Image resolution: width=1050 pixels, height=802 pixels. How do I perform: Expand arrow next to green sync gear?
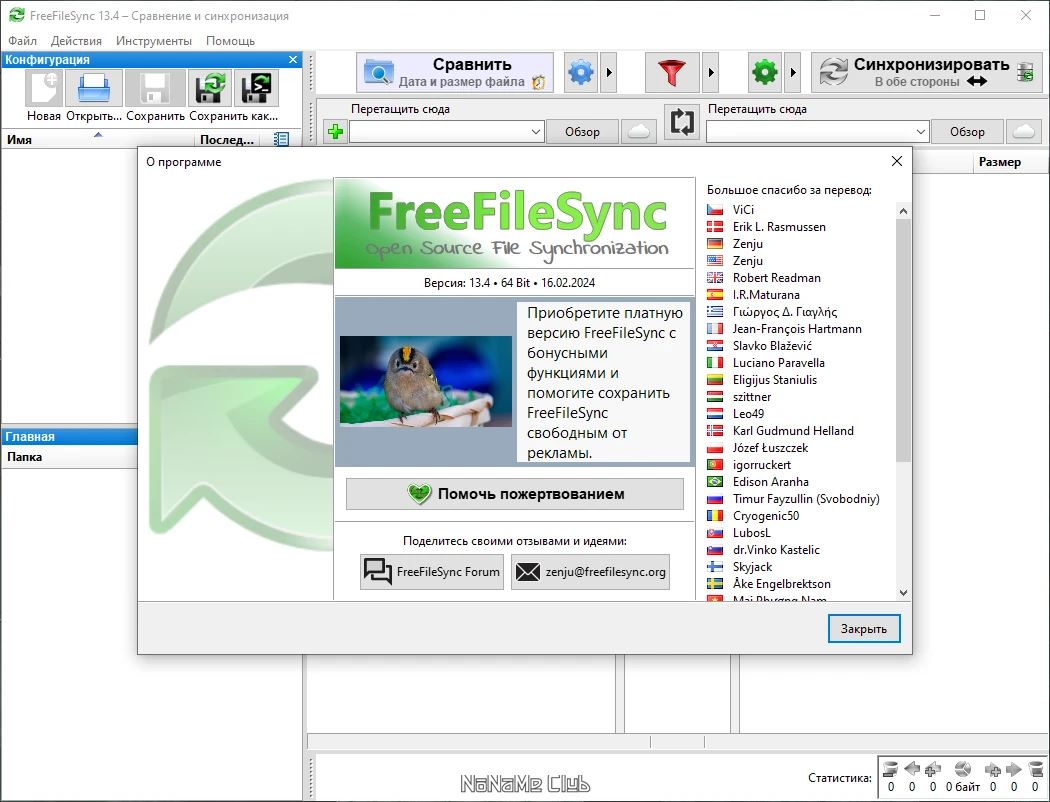(x=793, y=72)
